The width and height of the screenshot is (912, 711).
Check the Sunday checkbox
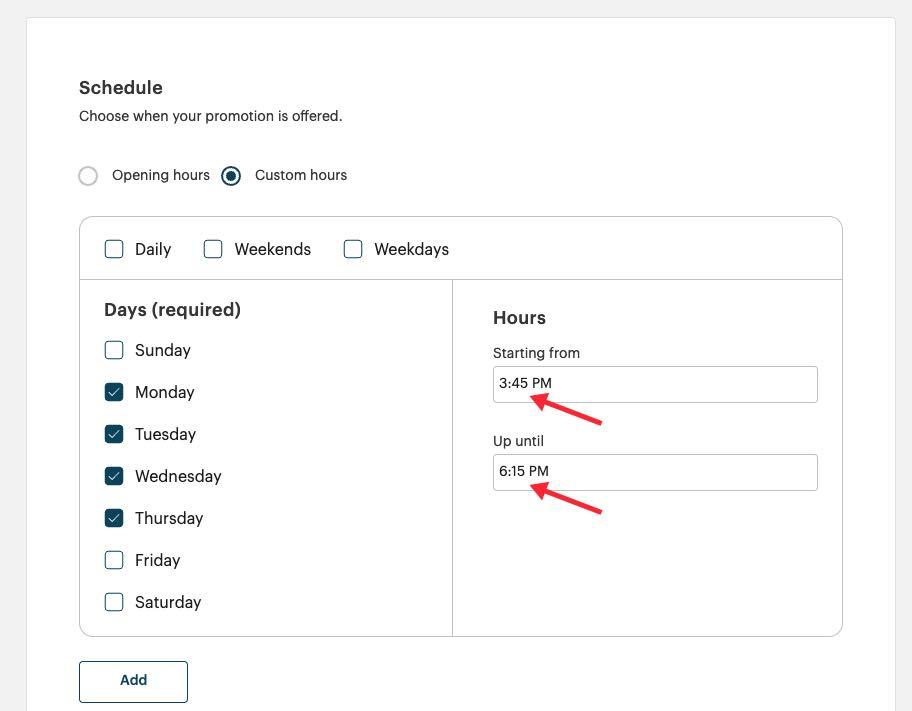pos(114,350)
